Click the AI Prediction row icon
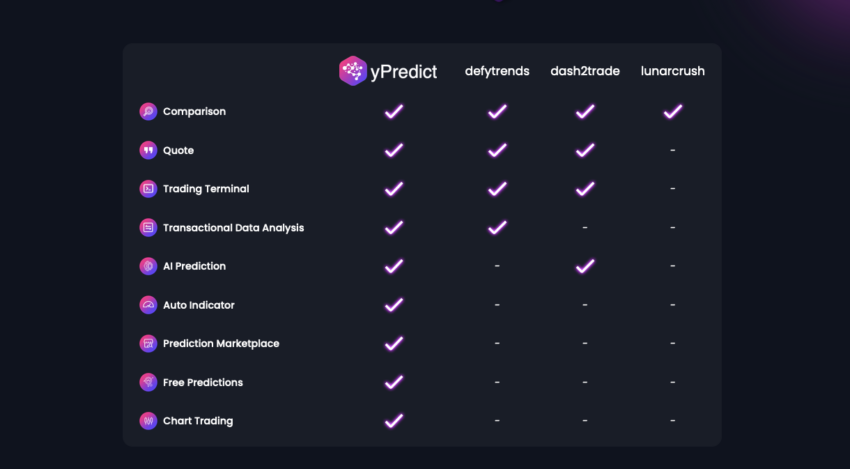Viewport: 850px width, 469px height. (x=148, y=266)
